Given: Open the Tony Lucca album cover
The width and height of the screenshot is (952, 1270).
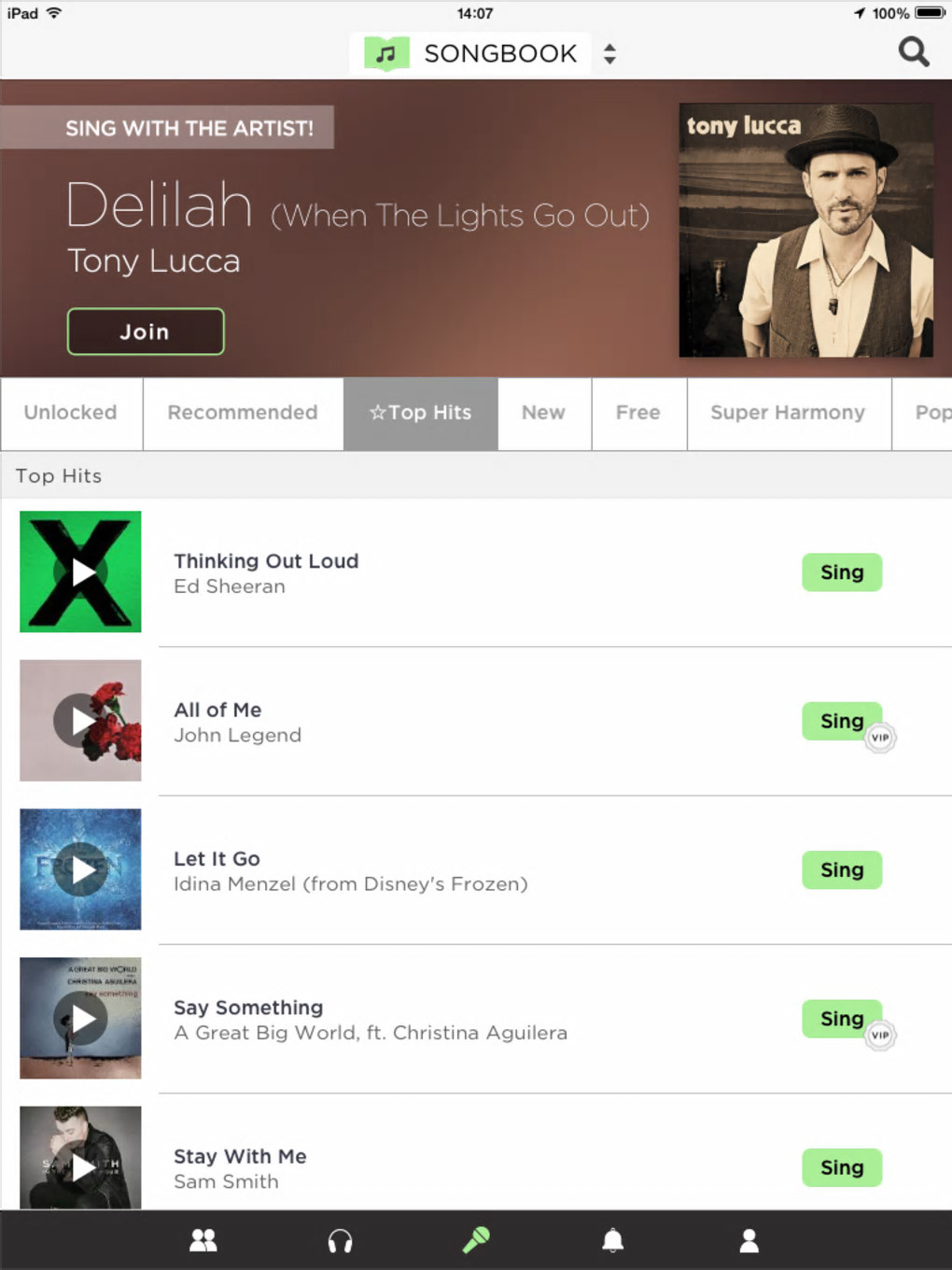Looking at the screenshot, I should click(805, 230).
